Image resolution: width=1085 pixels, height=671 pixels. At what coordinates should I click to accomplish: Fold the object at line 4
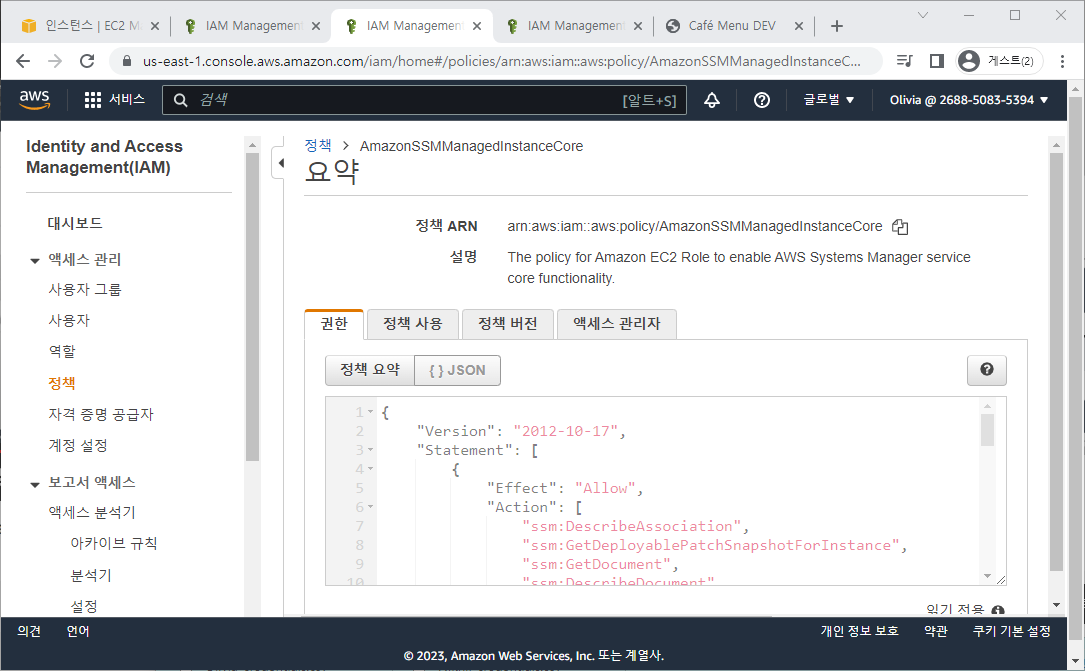pos(370,469)
